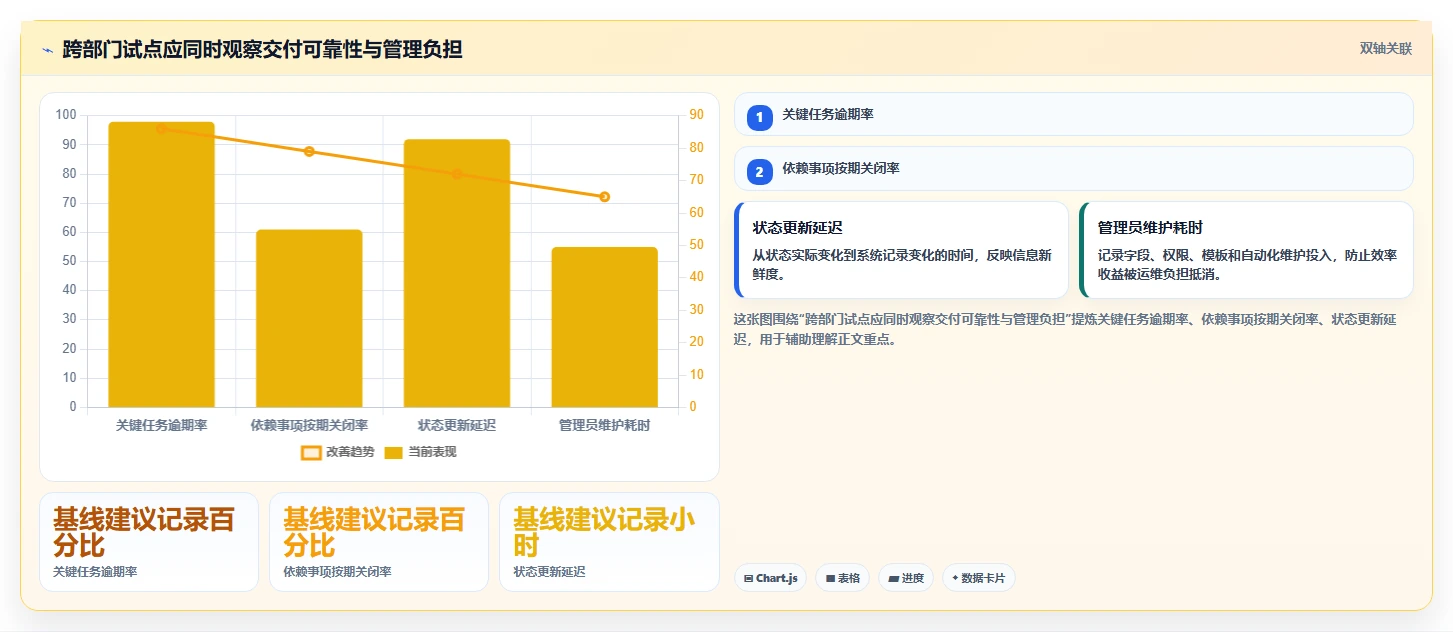Click the icon inside 进度 chip
The width and height of the screenshot is (1453, 632).
pos(893,578)
